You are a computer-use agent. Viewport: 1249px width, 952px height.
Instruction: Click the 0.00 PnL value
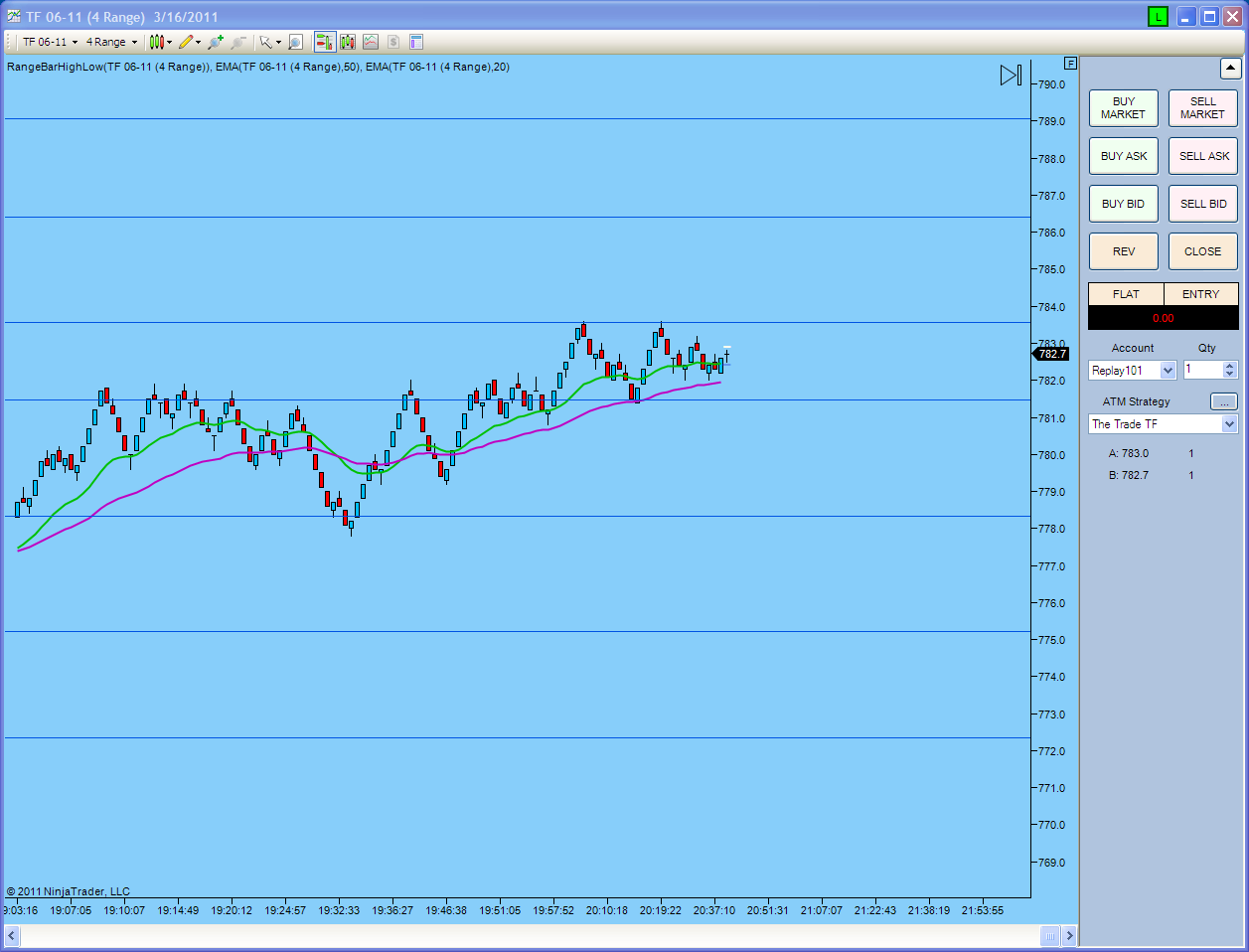click(1164, 318)
